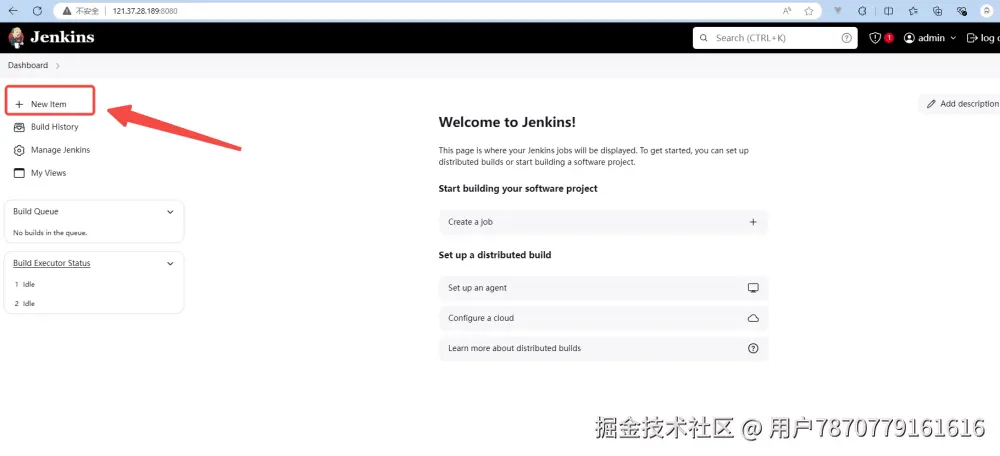This screenshot has height=456, width=1000.
Task: Click the My Views window icon
Action: tap(19, 173)
